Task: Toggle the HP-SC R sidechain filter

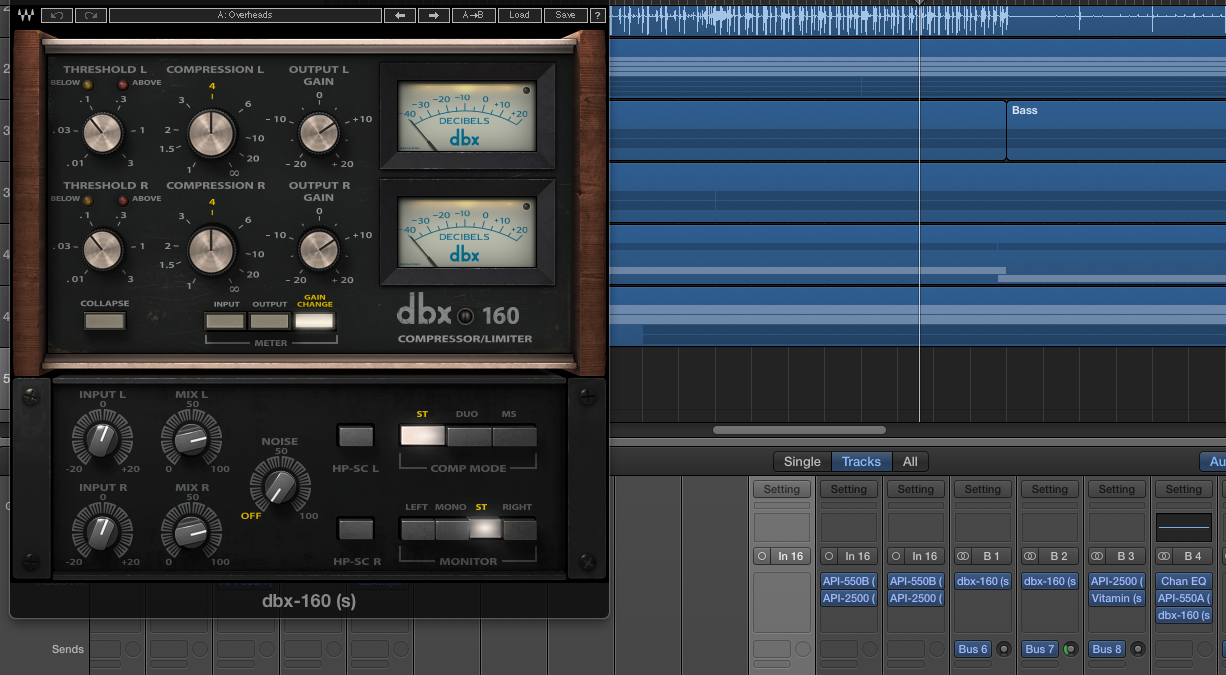Action: tap(355, 529)
